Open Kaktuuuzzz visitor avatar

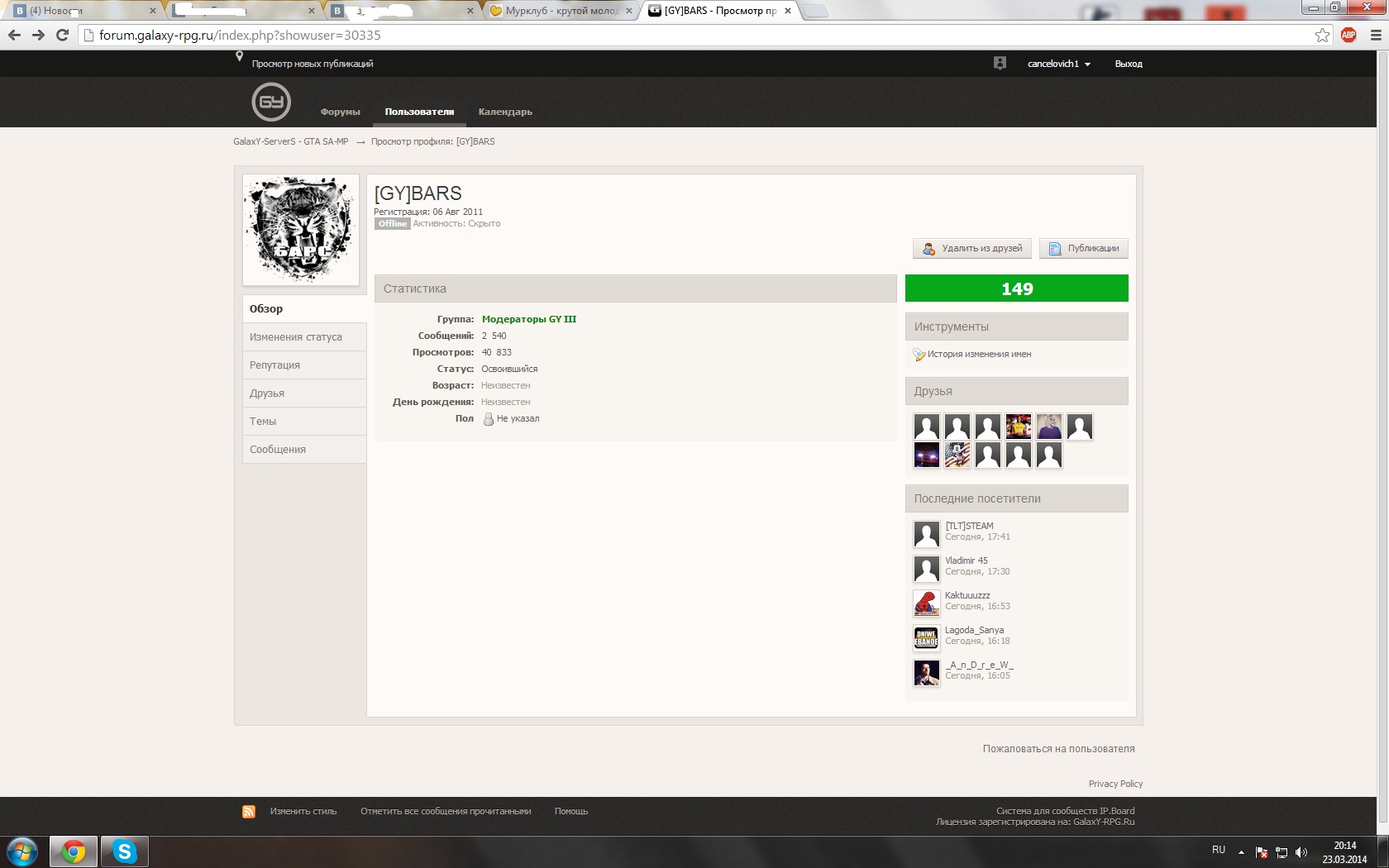pyautogui.click(x=926, y=603)
